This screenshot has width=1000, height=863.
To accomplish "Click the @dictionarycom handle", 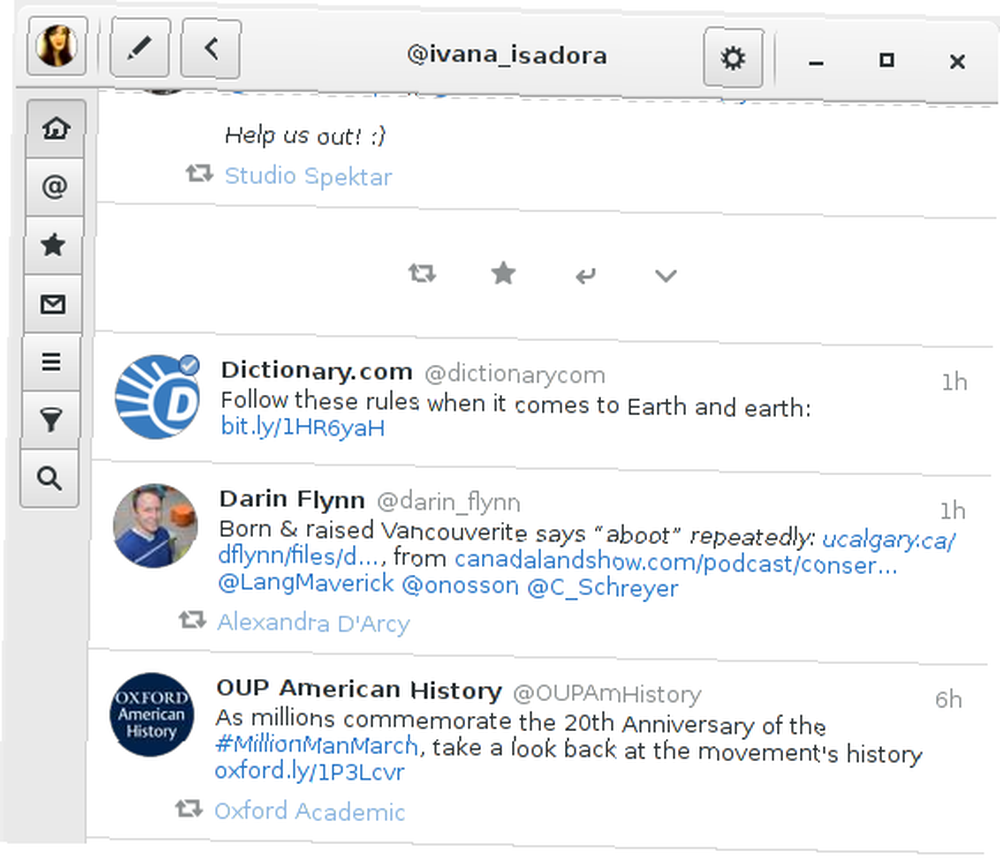I will click(x=515, y=374).
